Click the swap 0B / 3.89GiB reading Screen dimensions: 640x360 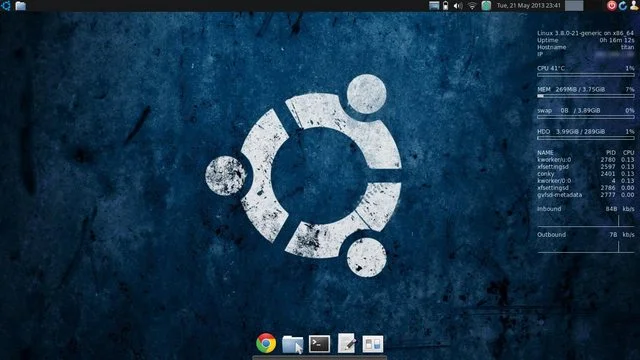point(569,110)
